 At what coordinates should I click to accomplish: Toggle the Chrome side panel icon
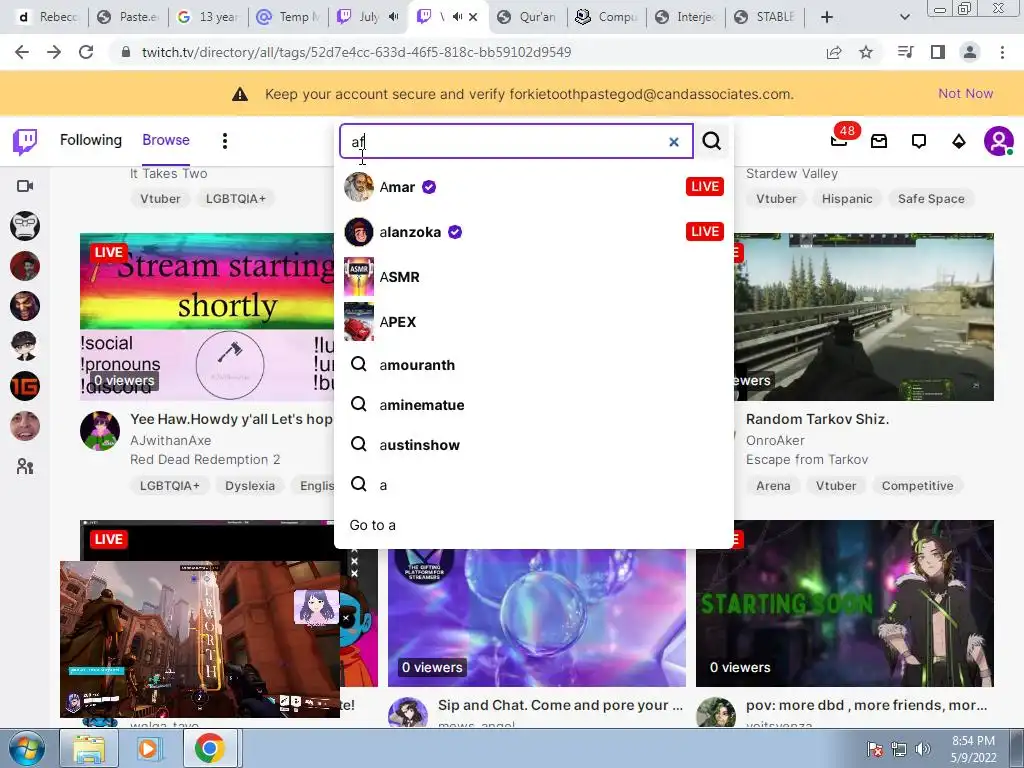(x=938, y=52)
